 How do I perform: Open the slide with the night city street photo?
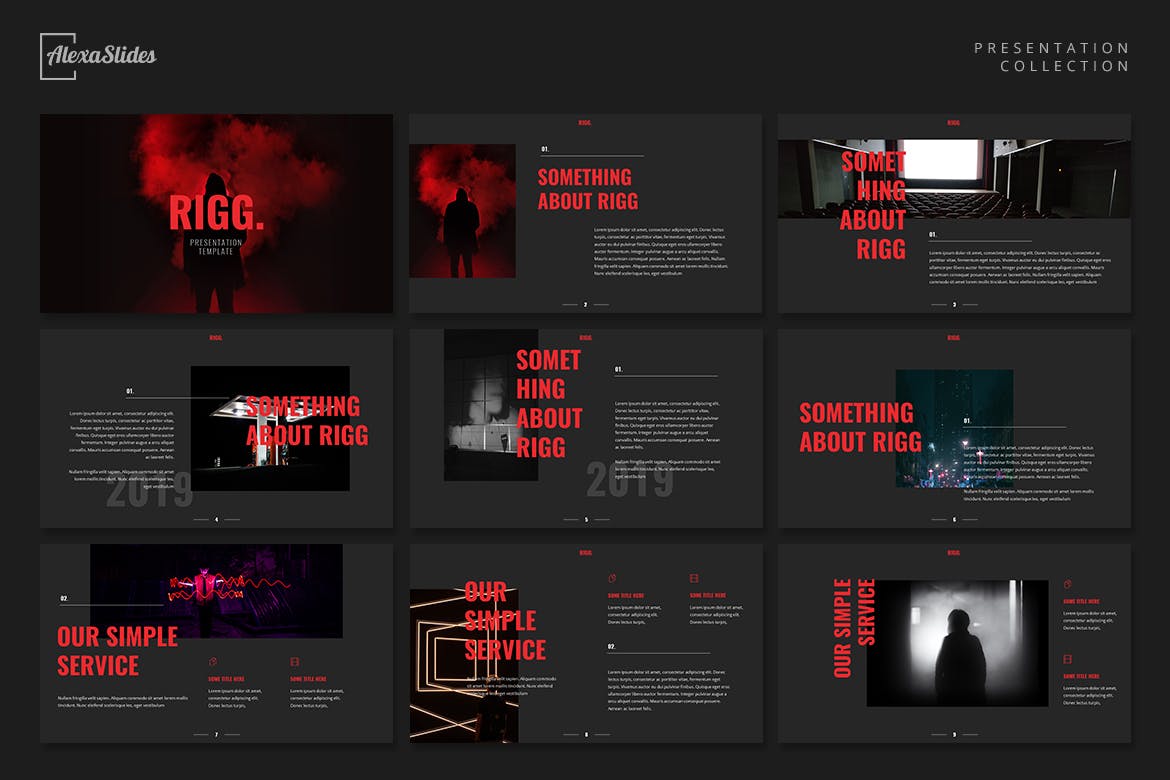pyautogui.click(x=954, y=428)
